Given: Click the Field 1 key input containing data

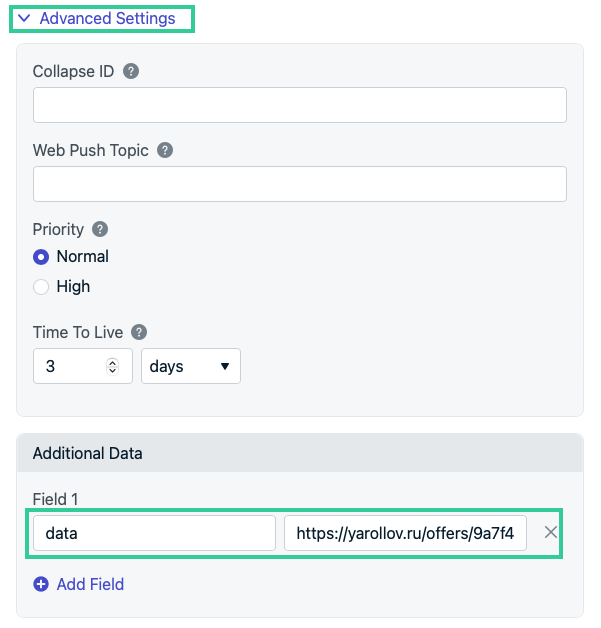Looking at the screenshot, I should (154, 533).
